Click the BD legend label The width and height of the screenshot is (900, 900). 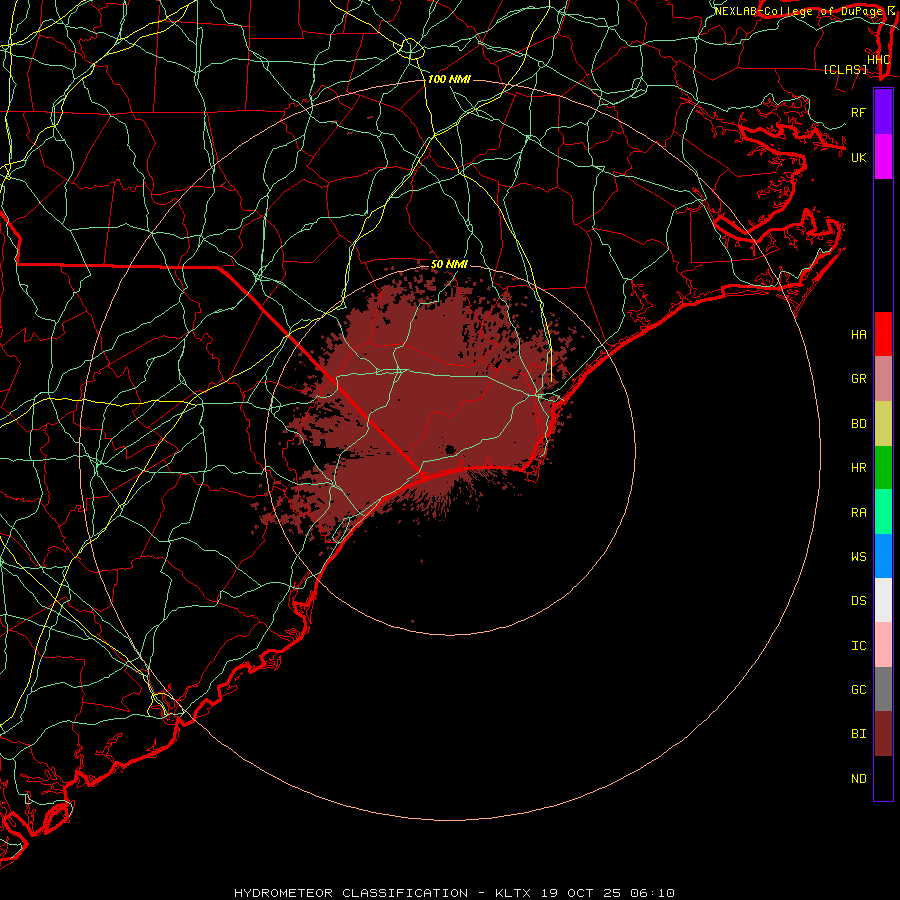point(858,424)
